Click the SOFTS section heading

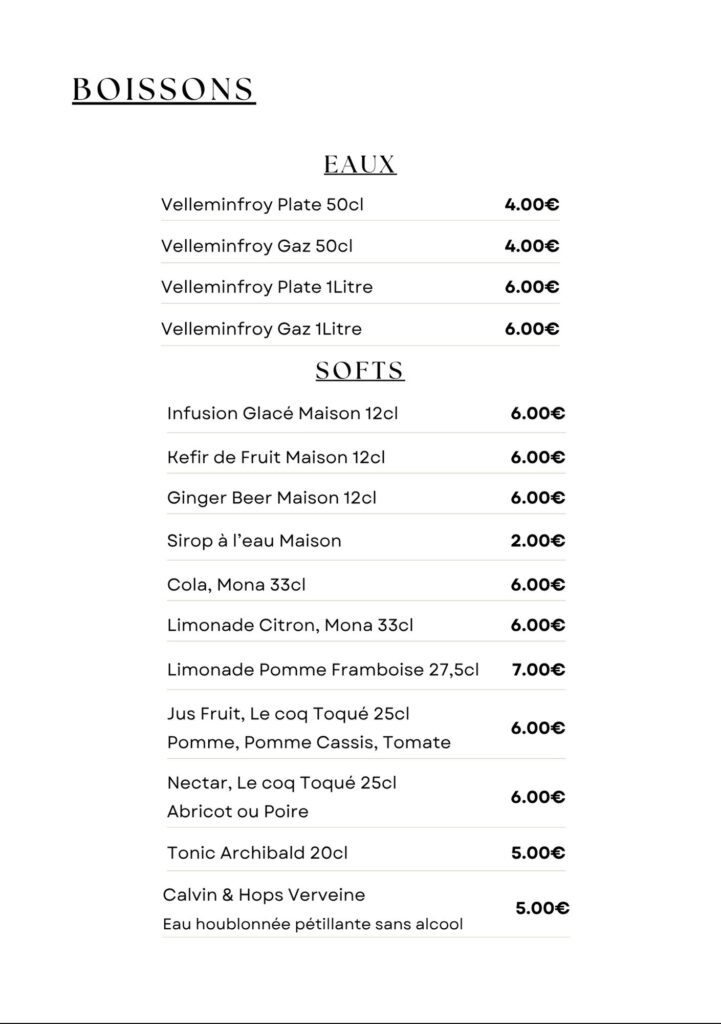click(x=360, y=371)
